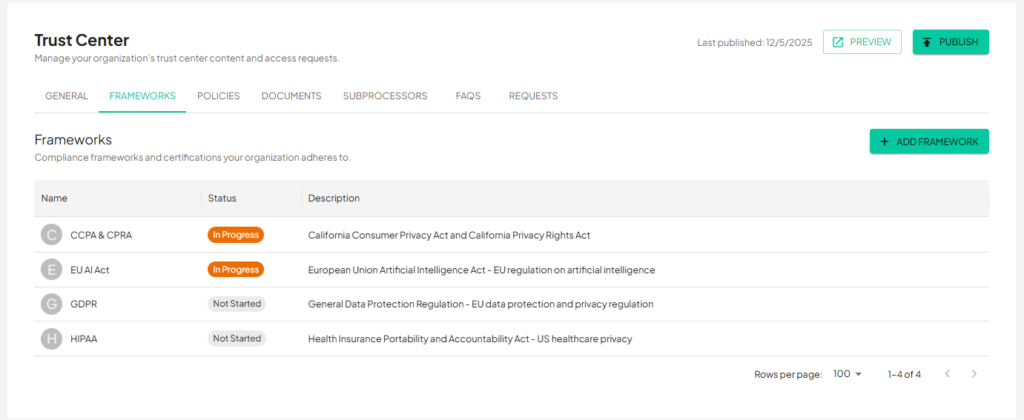Click the HIPAA letter H avatar
The width and height of the screenshot is (1024, 420).
pos(51,339)
